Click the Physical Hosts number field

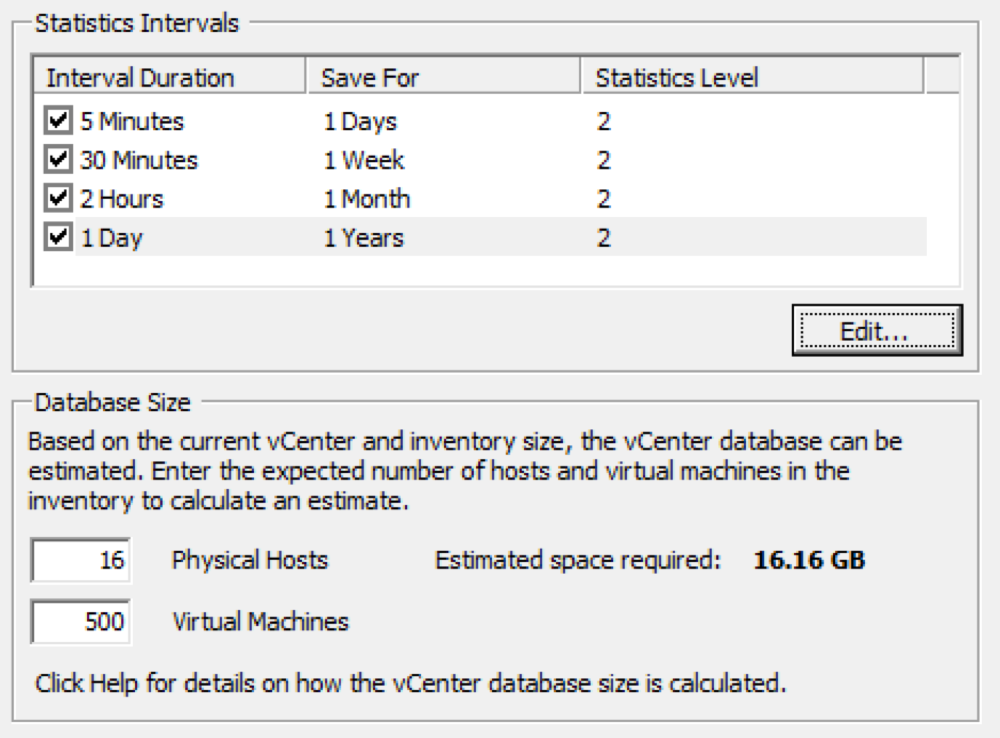click(x=81, y=560)
